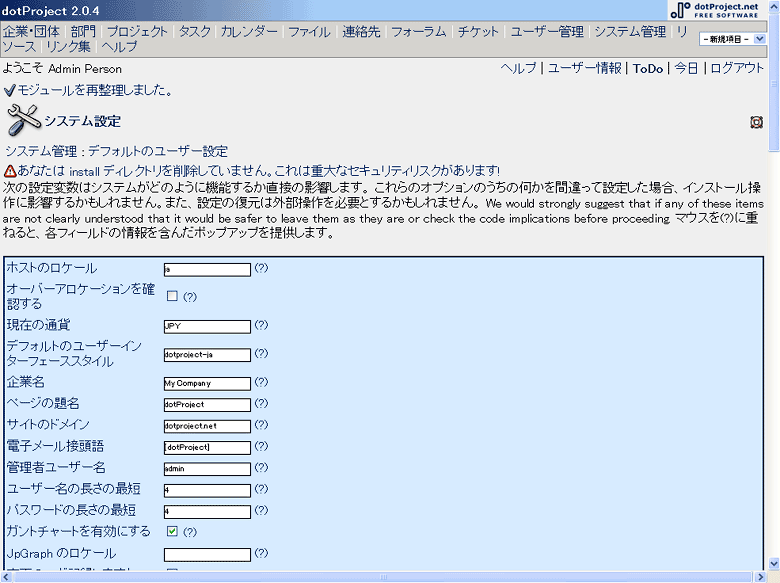Click (?) help for デフォルトのユーザーインターフェーススタイル

261,354
